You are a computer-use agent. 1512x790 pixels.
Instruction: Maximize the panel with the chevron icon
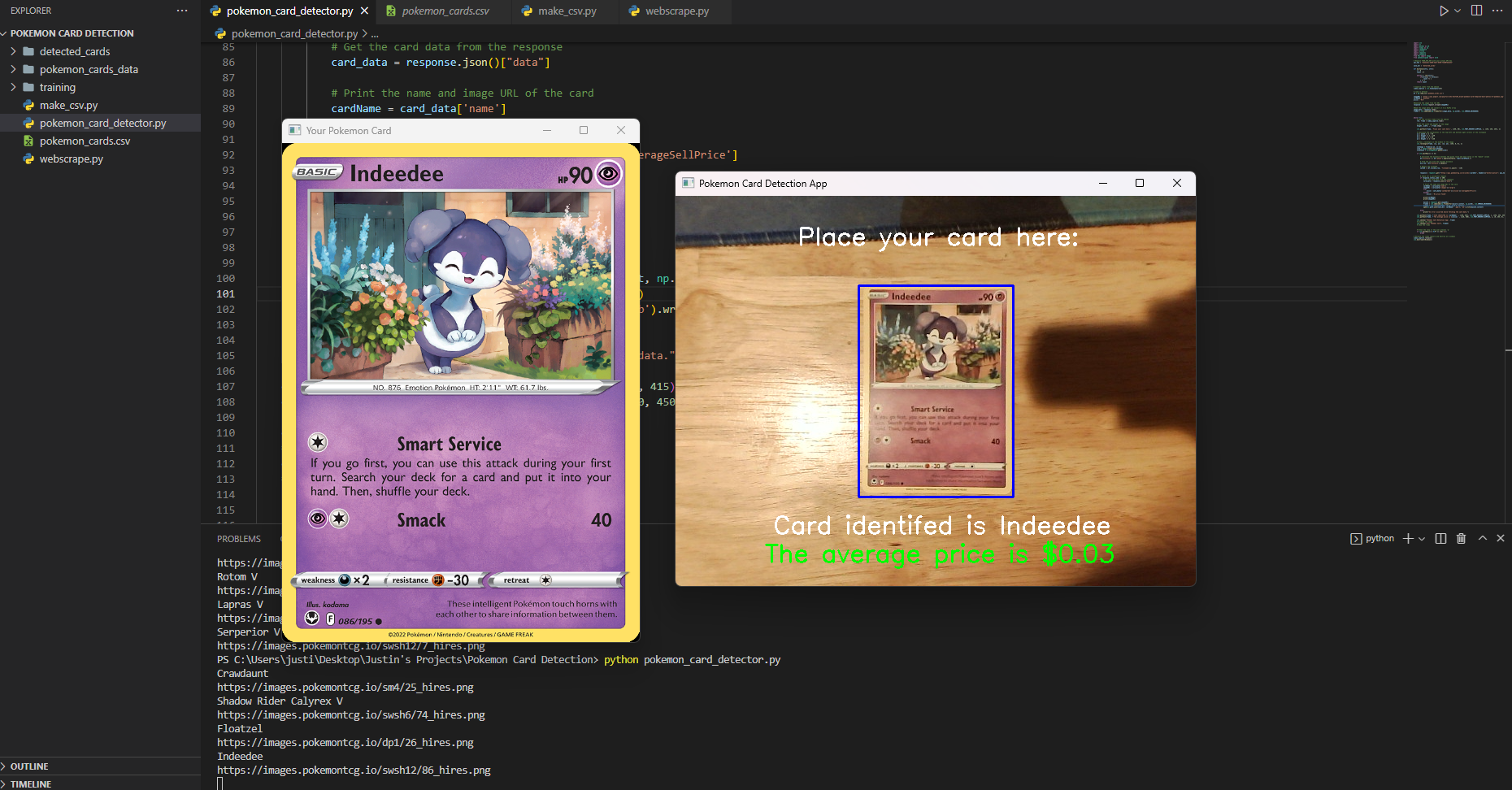click(x=1482, y=538)
